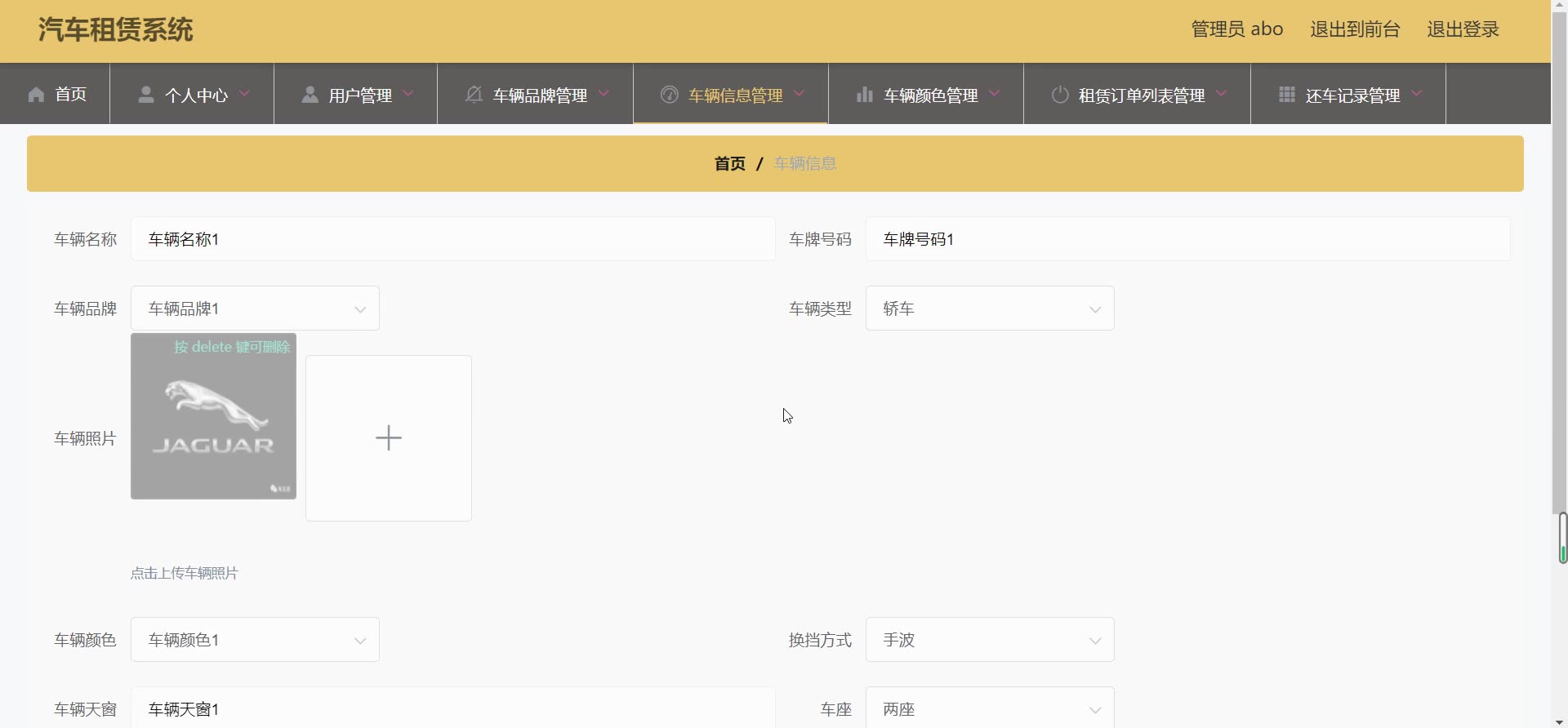Go to 首页 menu item
The width and height of the screenshot is (1568, 728).
tap(56, 94)
